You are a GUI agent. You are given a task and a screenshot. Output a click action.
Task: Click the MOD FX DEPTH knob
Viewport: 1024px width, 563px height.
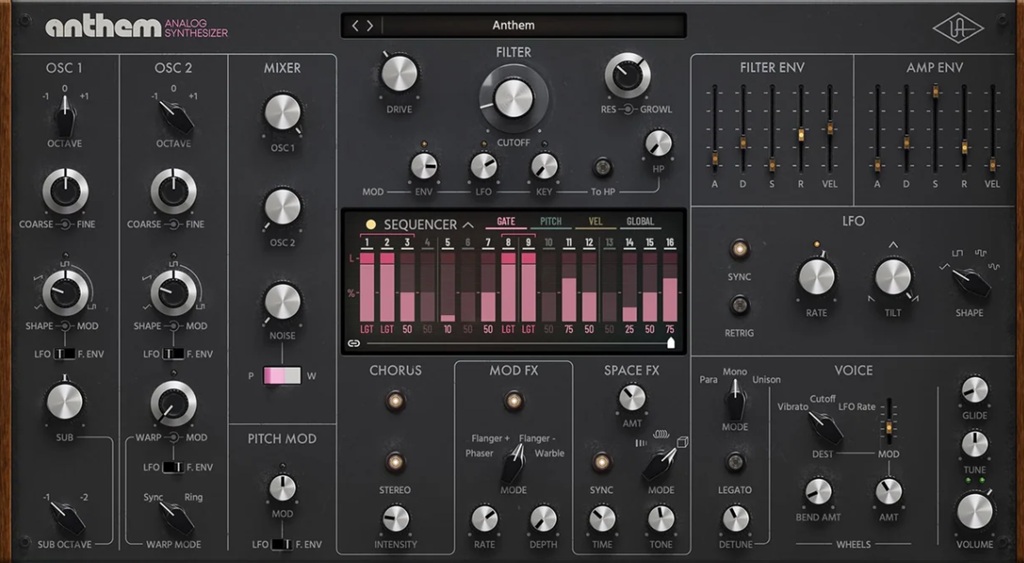543,519
